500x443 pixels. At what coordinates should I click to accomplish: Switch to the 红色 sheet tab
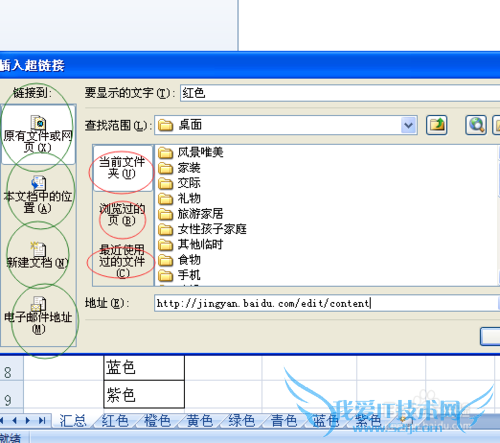click(115, 421)
